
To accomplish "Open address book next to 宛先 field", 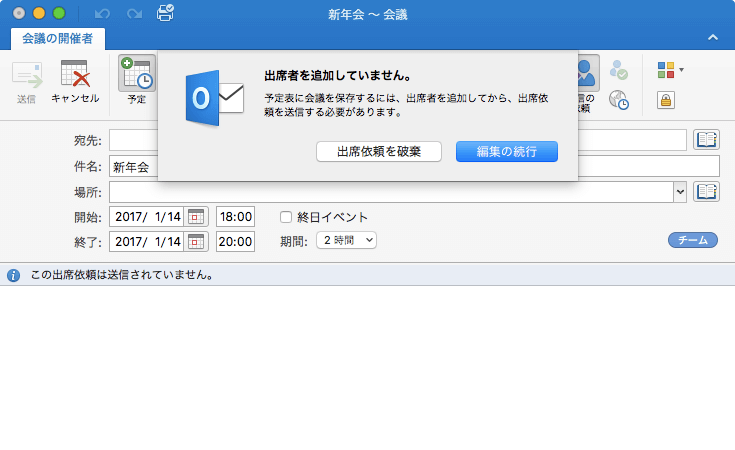I will 706,140.
